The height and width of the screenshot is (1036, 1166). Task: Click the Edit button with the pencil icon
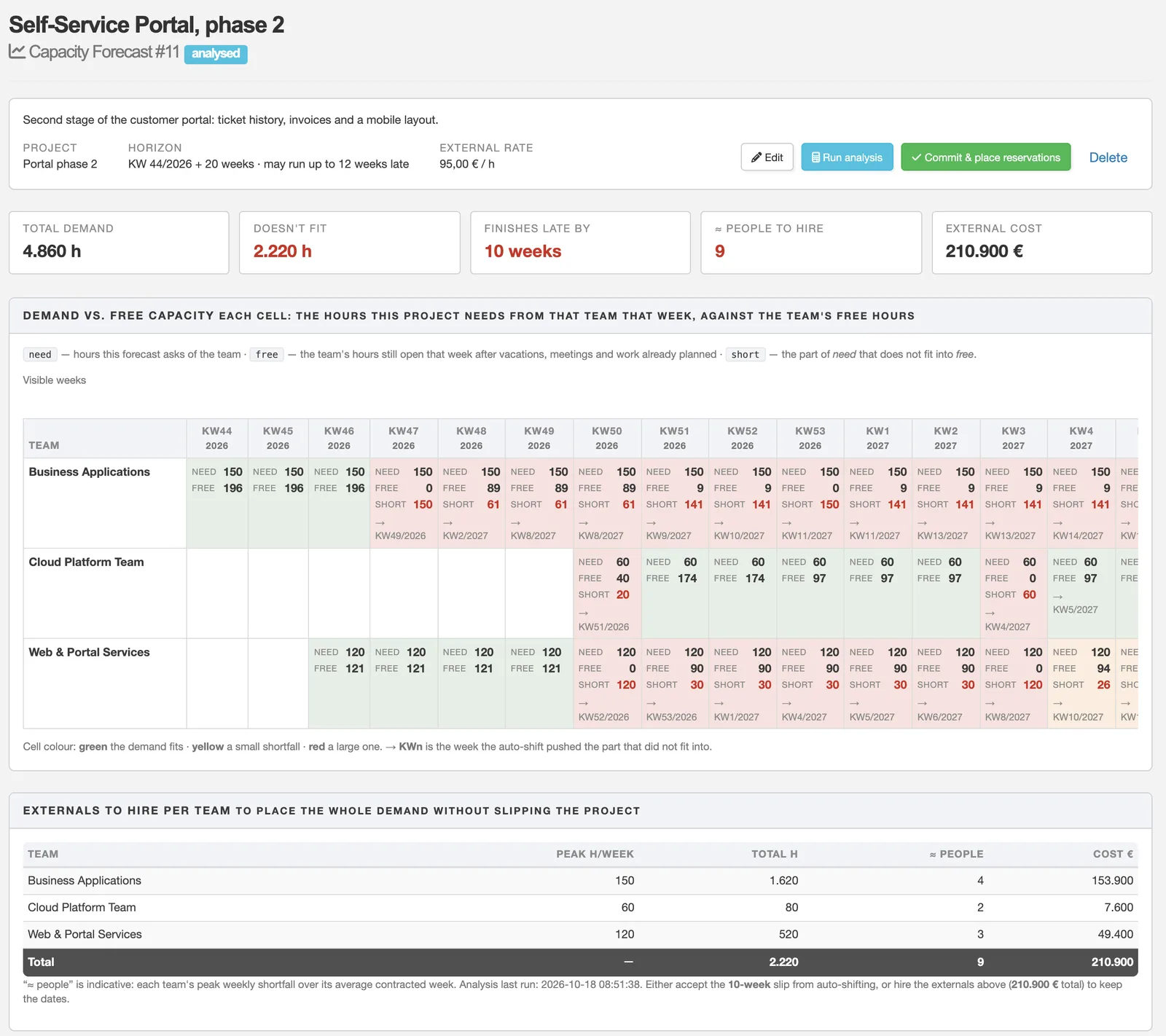[x=767, y=157]
